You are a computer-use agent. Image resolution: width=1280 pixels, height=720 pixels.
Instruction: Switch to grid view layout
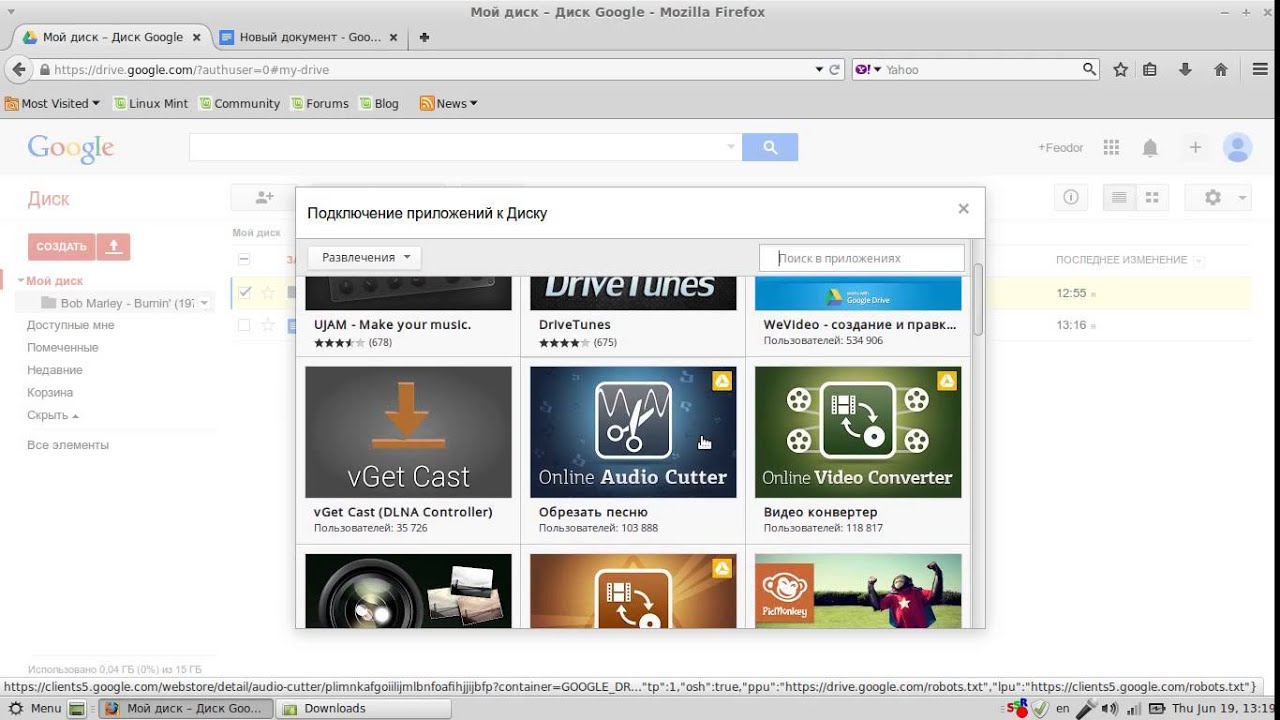click(1151, 197)
